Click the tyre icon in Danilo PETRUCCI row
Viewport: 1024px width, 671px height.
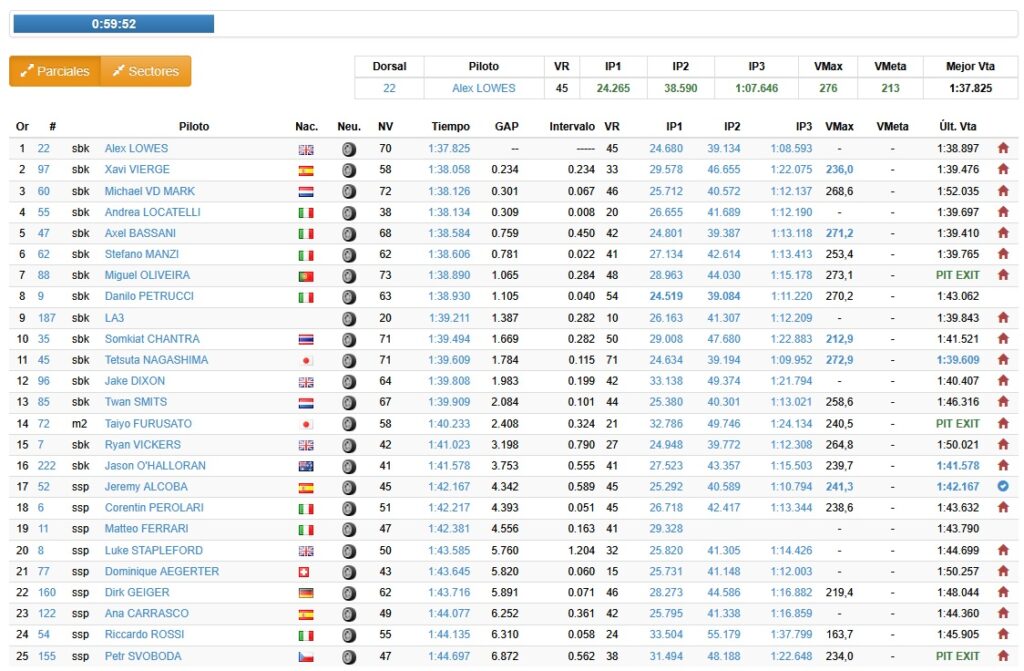[x=348, y=297]
